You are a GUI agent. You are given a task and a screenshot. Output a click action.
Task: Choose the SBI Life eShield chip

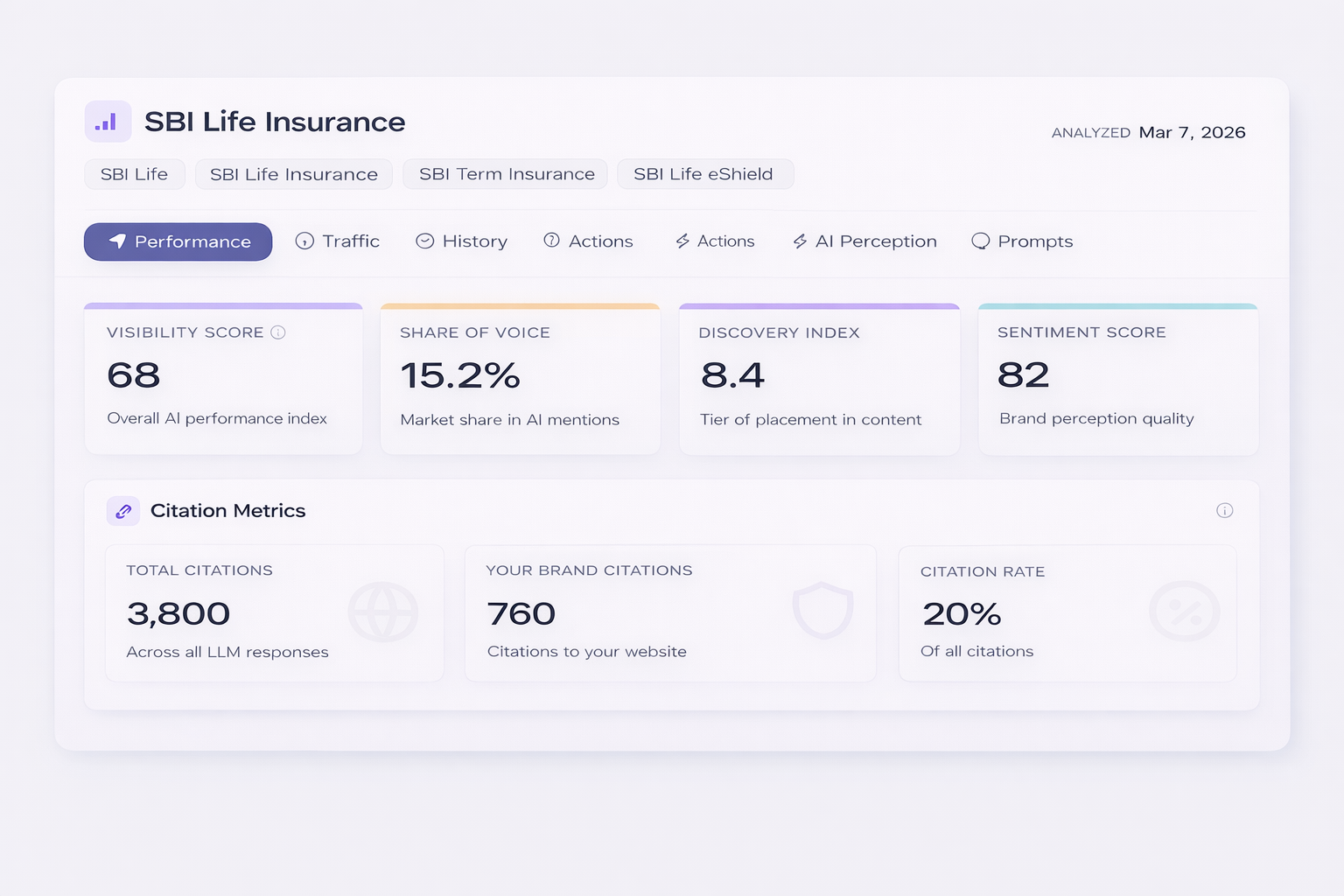coord(704,174)
